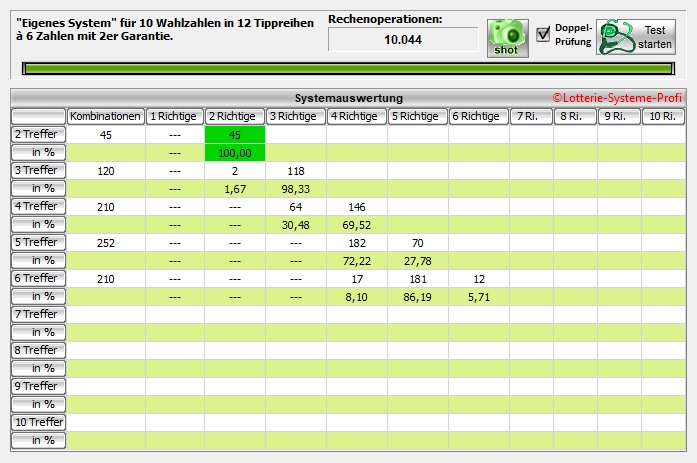Select the 9 Ri. column header
697x463 pixels.
click(x=619, y=116)
